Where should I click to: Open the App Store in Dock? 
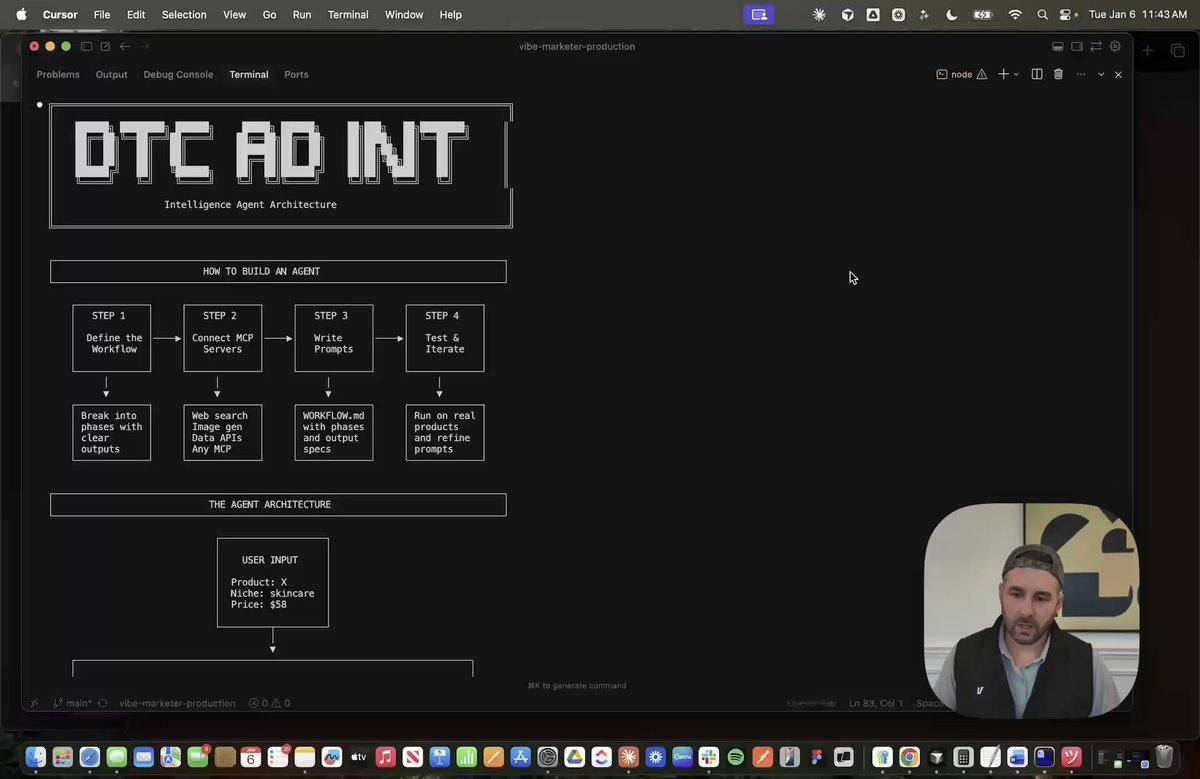pos(520,757)
